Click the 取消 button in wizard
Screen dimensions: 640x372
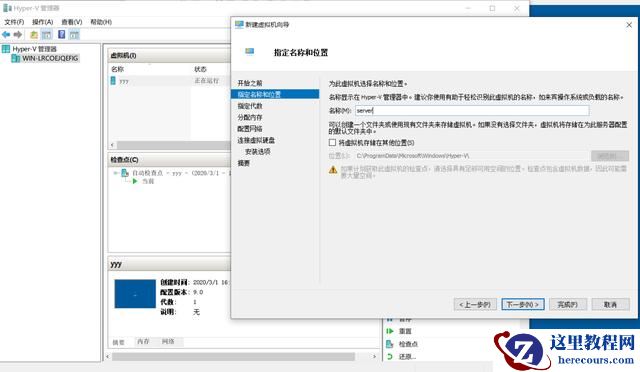[x=610, y=304]
